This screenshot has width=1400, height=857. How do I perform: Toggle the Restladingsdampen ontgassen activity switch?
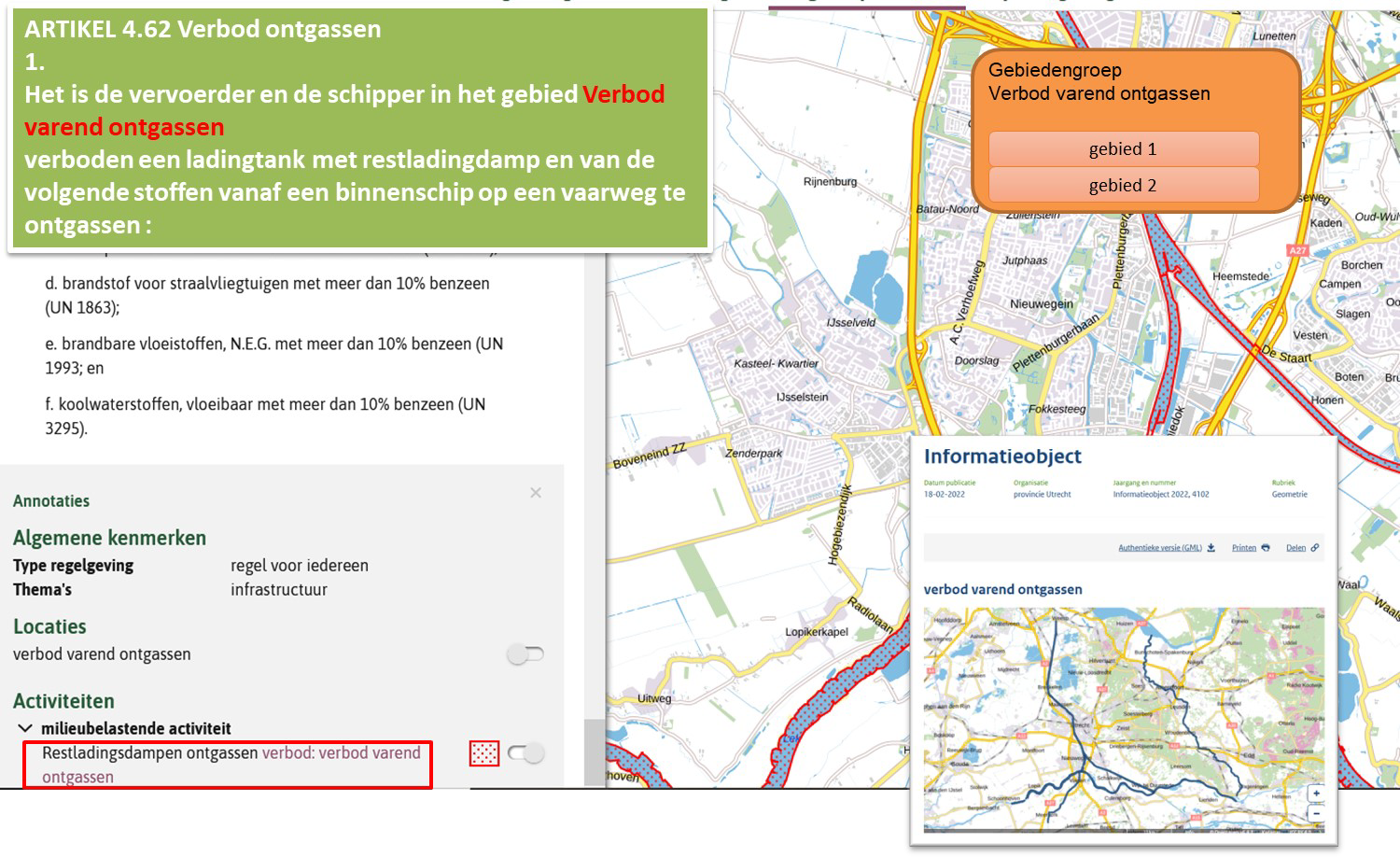pos(526,752)
